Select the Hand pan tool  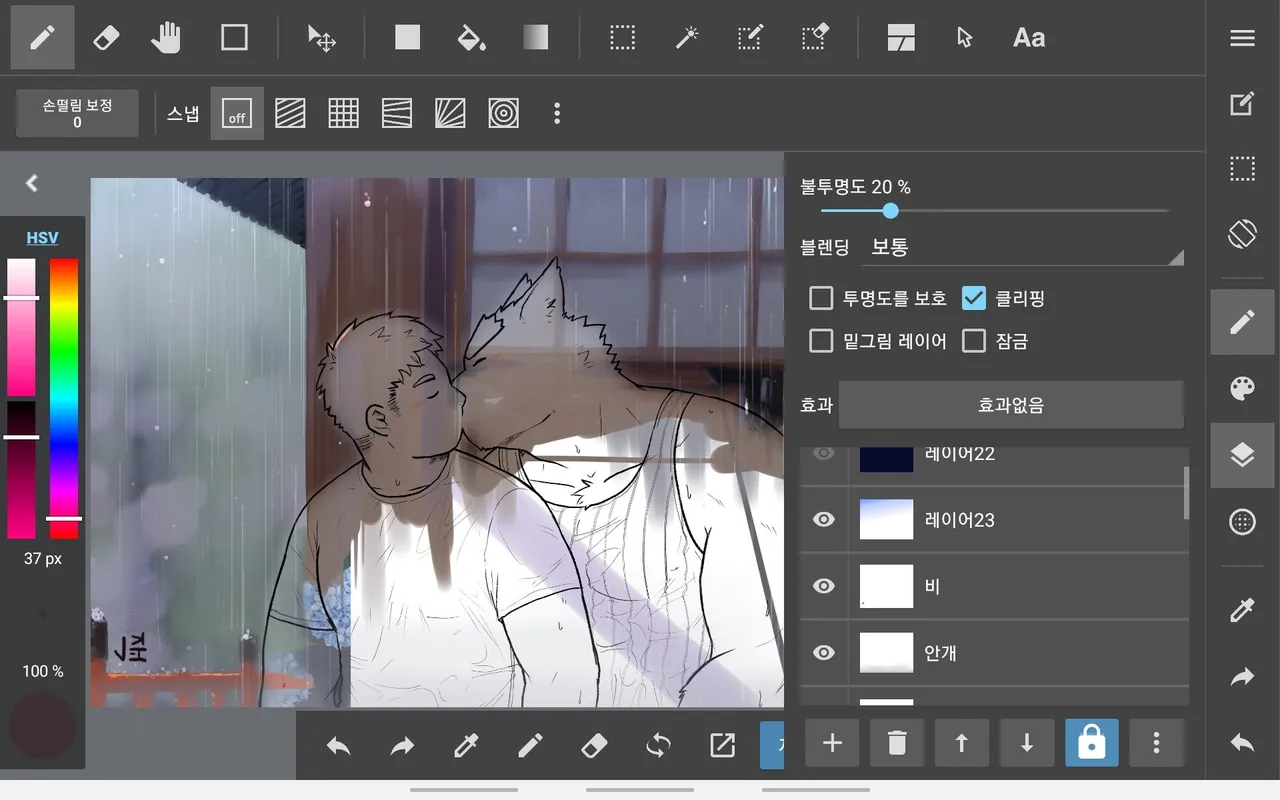click(x=166, y=38)
